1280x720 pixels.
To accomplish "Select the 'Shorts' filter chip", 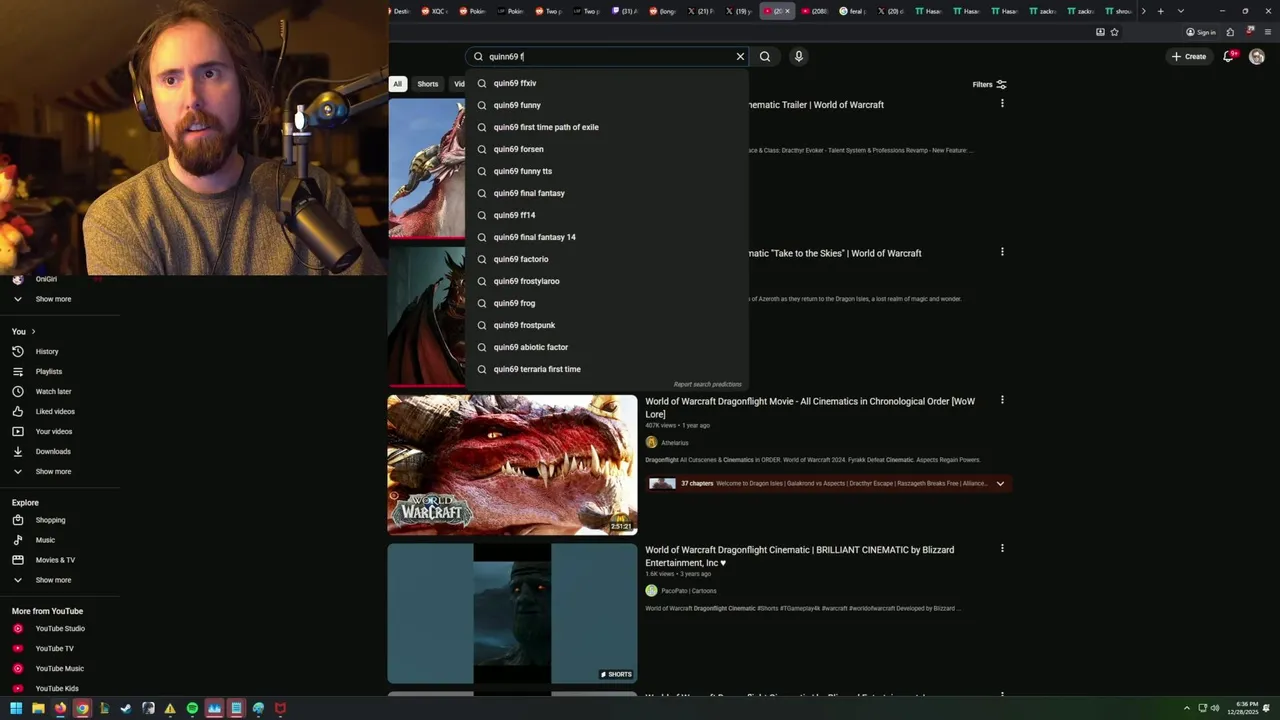I will [x=428, y=84].
